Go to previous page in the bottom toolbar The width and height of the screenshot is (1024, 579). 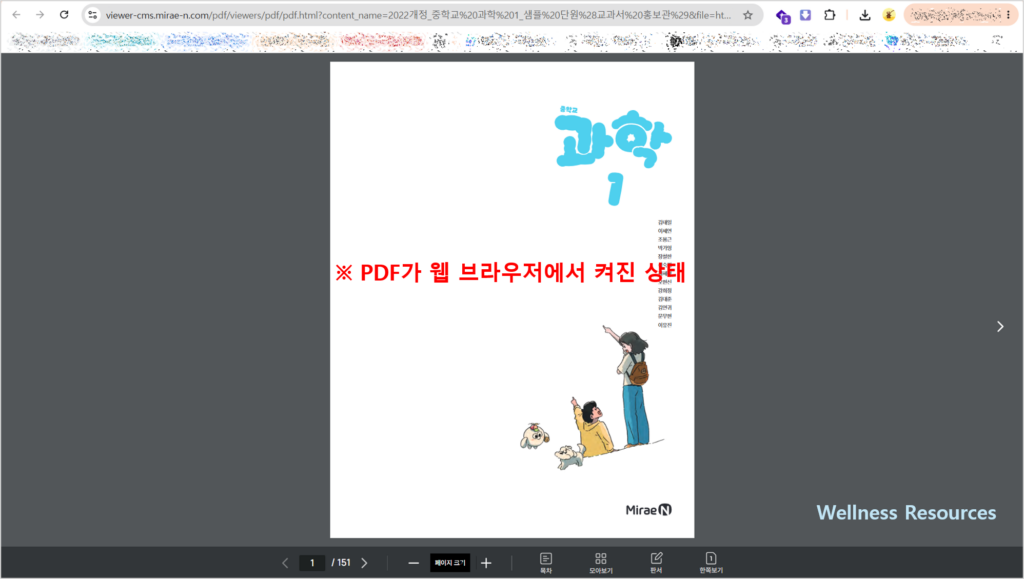click(285, 563)
